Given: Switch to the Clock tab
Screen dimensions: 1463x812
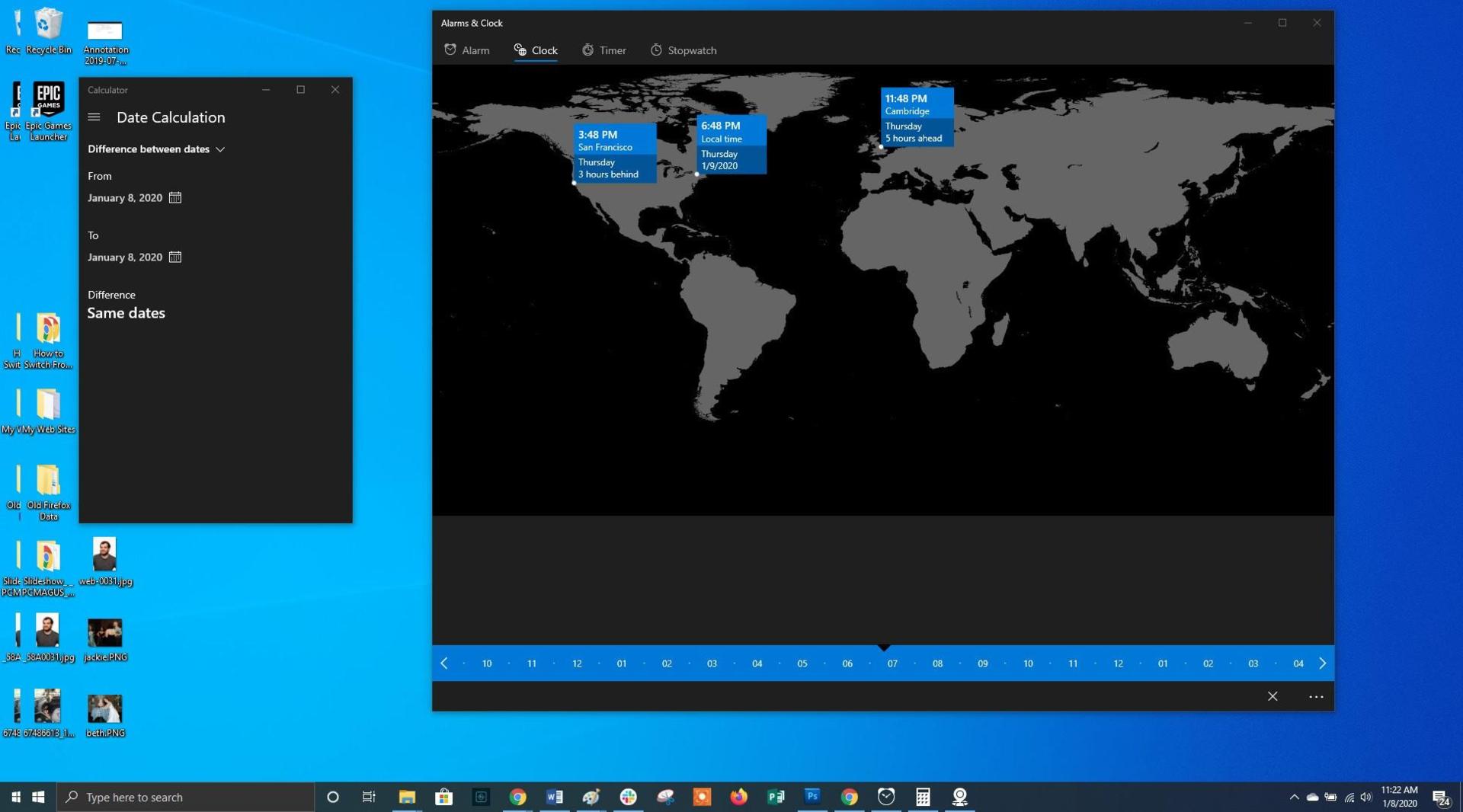Looking at the screenshot, I should pyautogui.click(x=536, y=50).
